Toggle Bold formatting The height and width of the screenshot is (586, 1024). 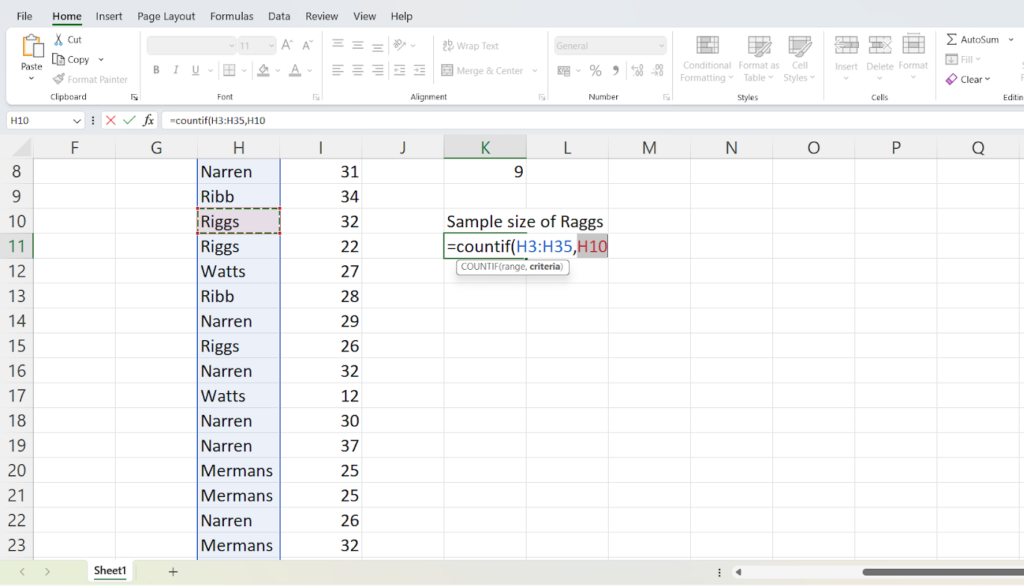pos(156,71)
